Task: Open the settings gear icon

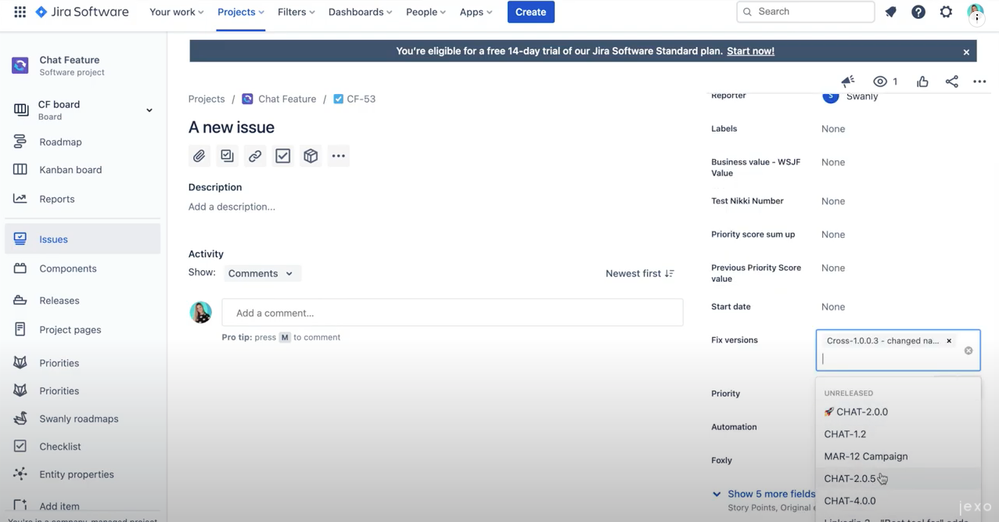Action: (946, 11)
